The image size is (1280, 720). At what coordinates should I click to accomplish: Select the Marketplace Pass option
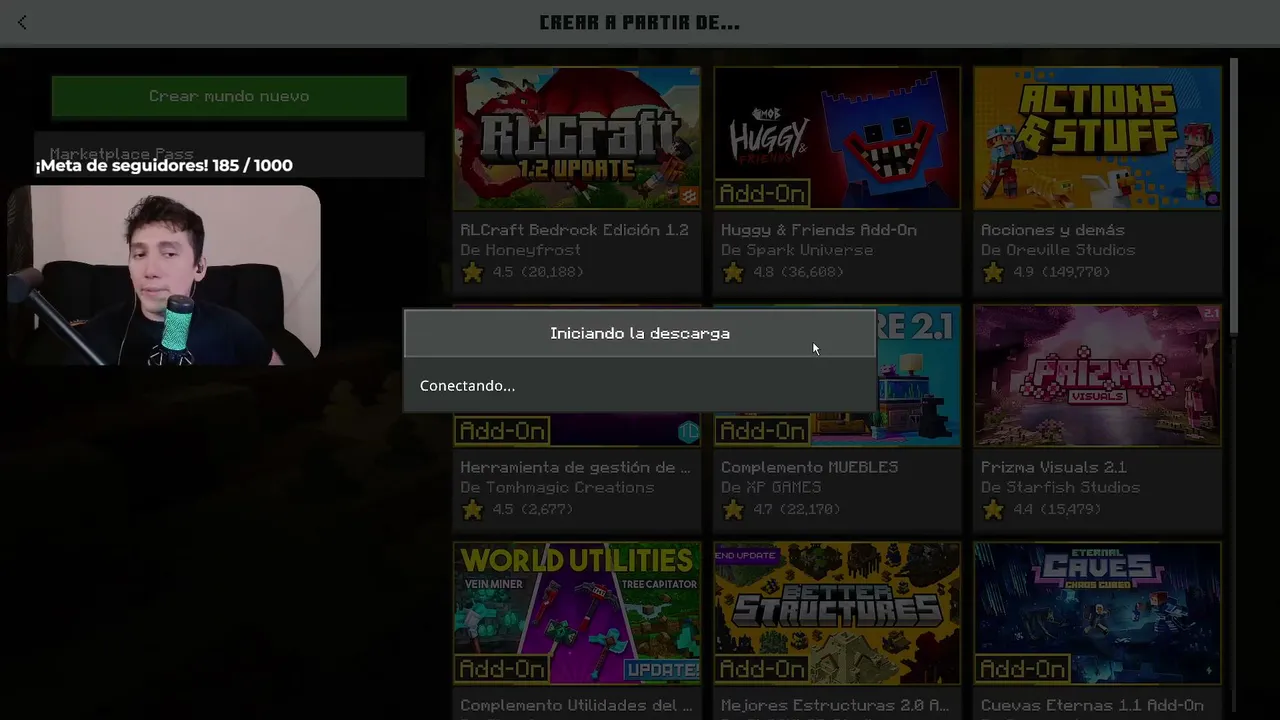tap(229, 154)
